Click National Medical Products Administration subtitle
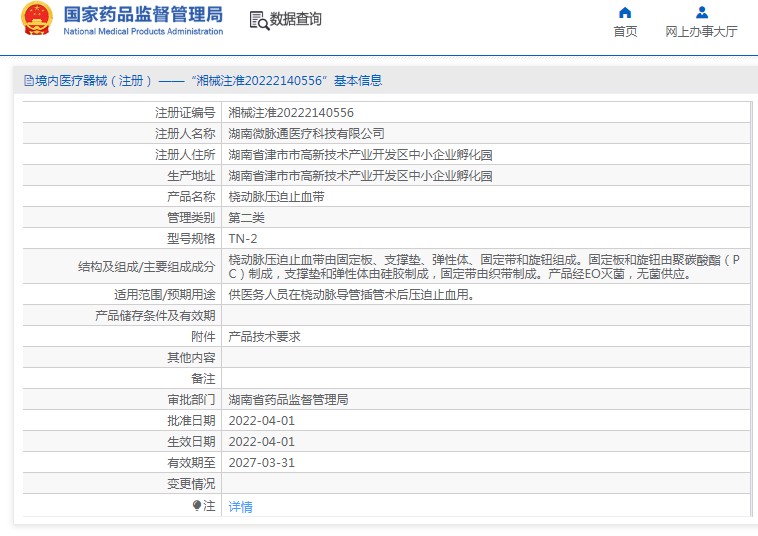Image resolution: width=758 pixels, height=536 pixels. click(143, 31)
